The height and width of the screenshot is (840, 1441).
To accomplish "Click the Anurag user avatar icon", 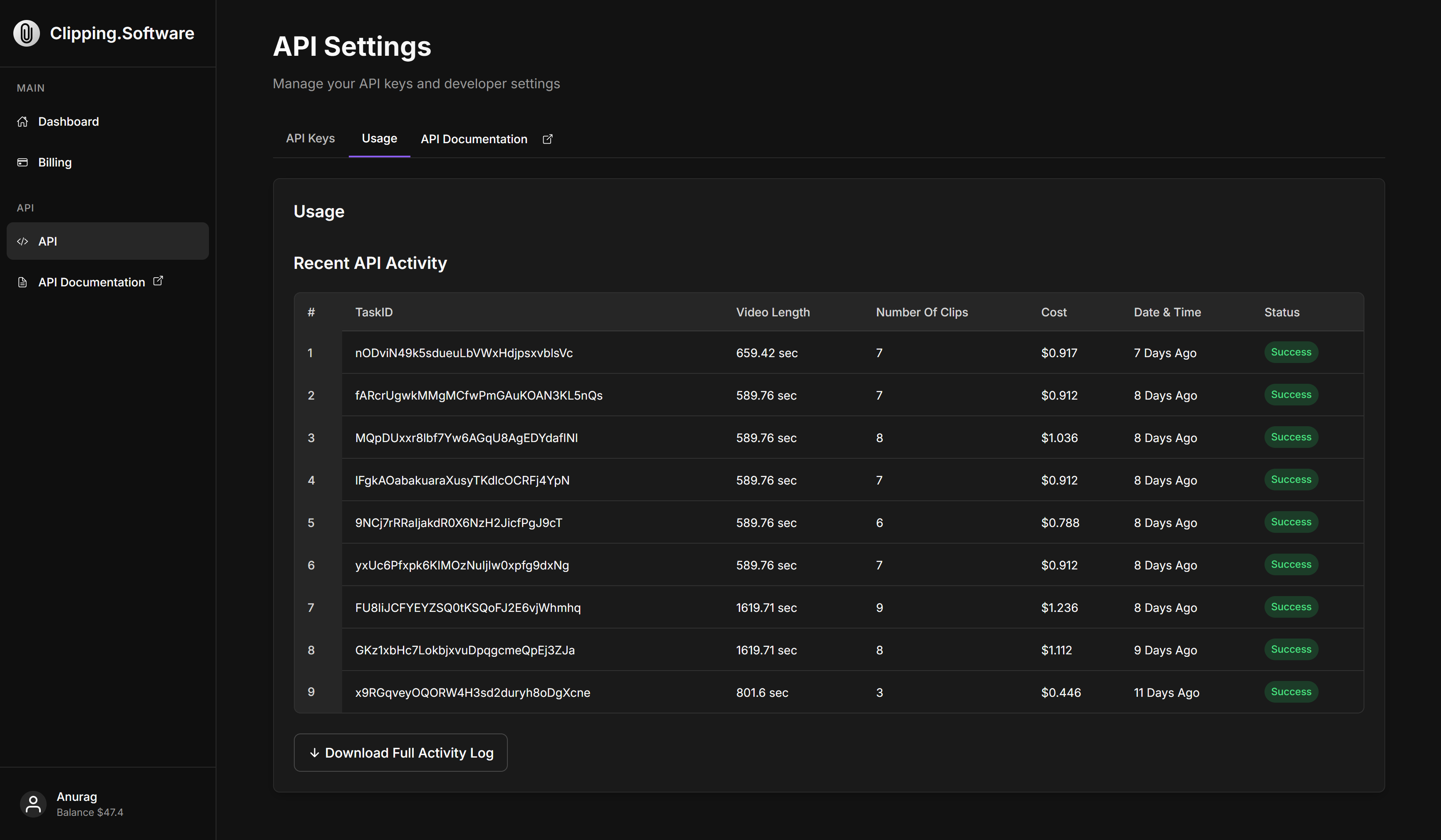I will 33,804.
